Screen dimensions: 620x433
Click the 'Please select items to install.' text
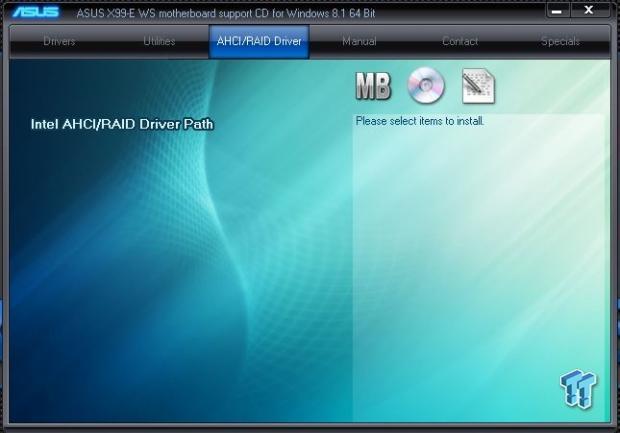pos(420,121)
